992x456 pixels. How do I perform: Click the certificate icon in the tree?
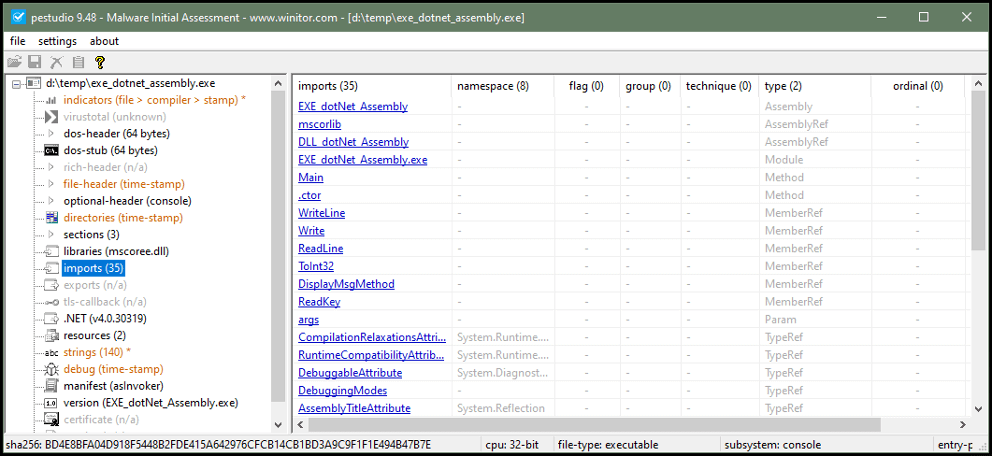coord(51,419)
